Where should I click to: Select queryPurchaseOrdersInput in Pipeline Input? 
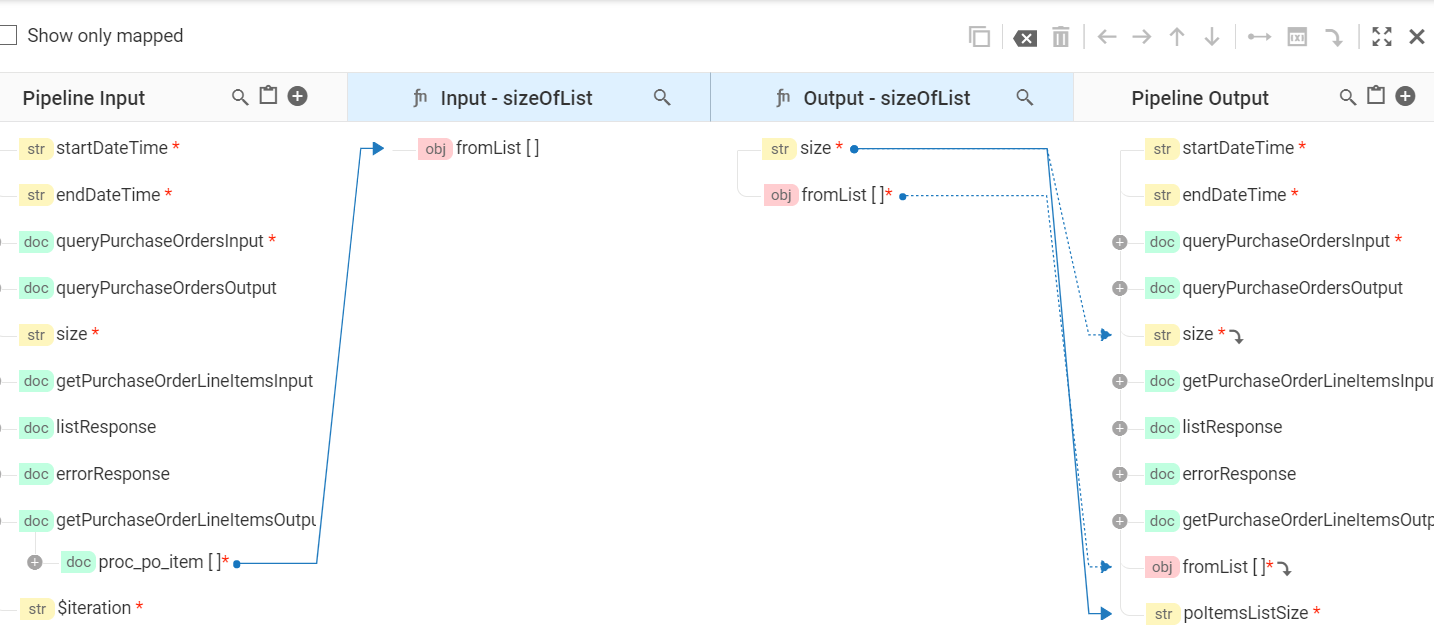pyautogui.click(x=160, y=241)
